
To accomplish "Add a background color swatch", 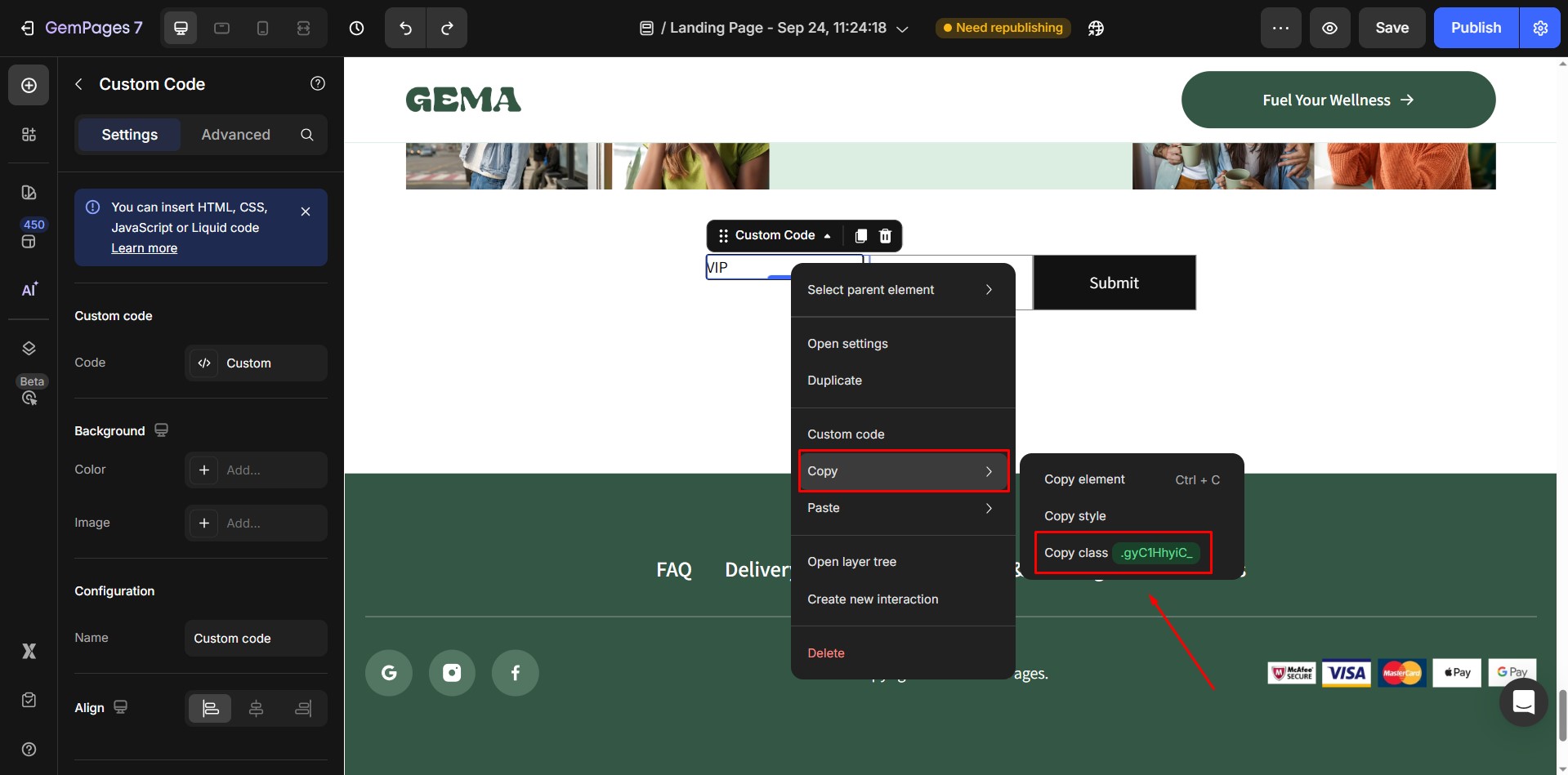I will (x=204, y=470).
